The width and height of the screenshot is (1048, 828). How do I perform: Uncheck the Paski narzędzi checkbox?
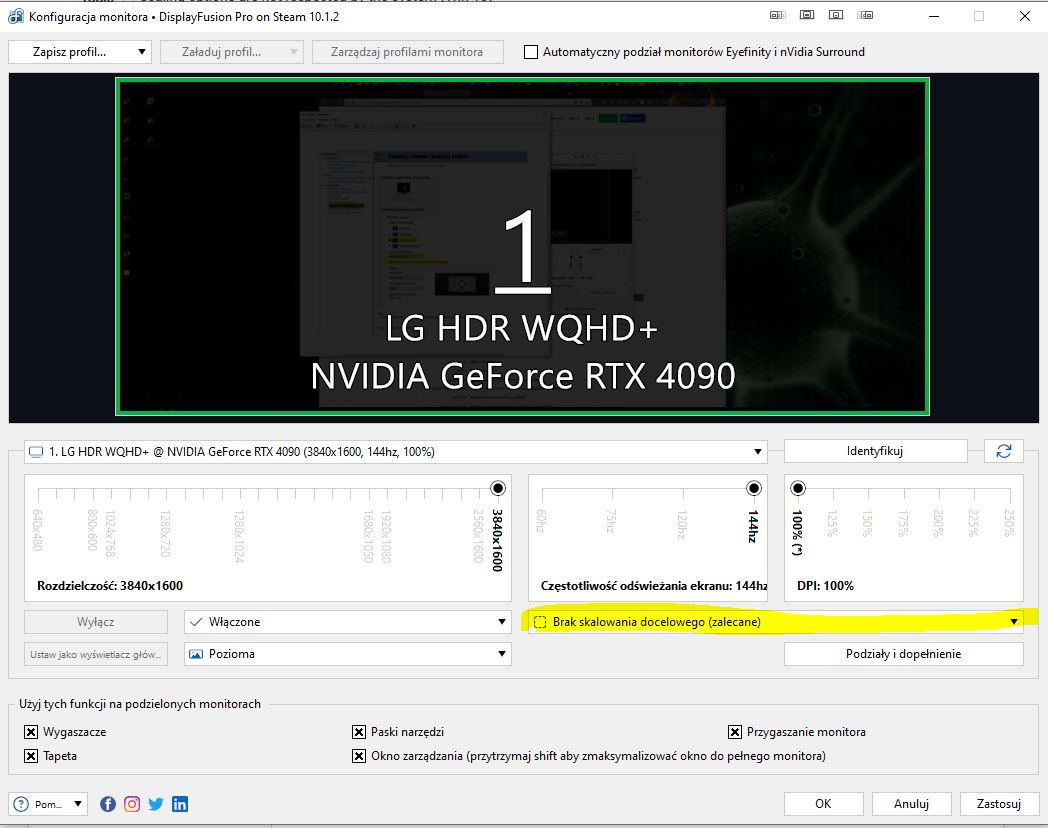click(x=359, y=732)
